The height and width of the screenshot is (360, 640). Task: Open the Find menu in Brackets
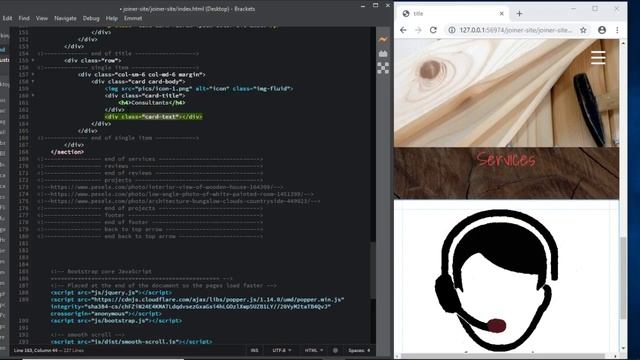coord(24,18)
